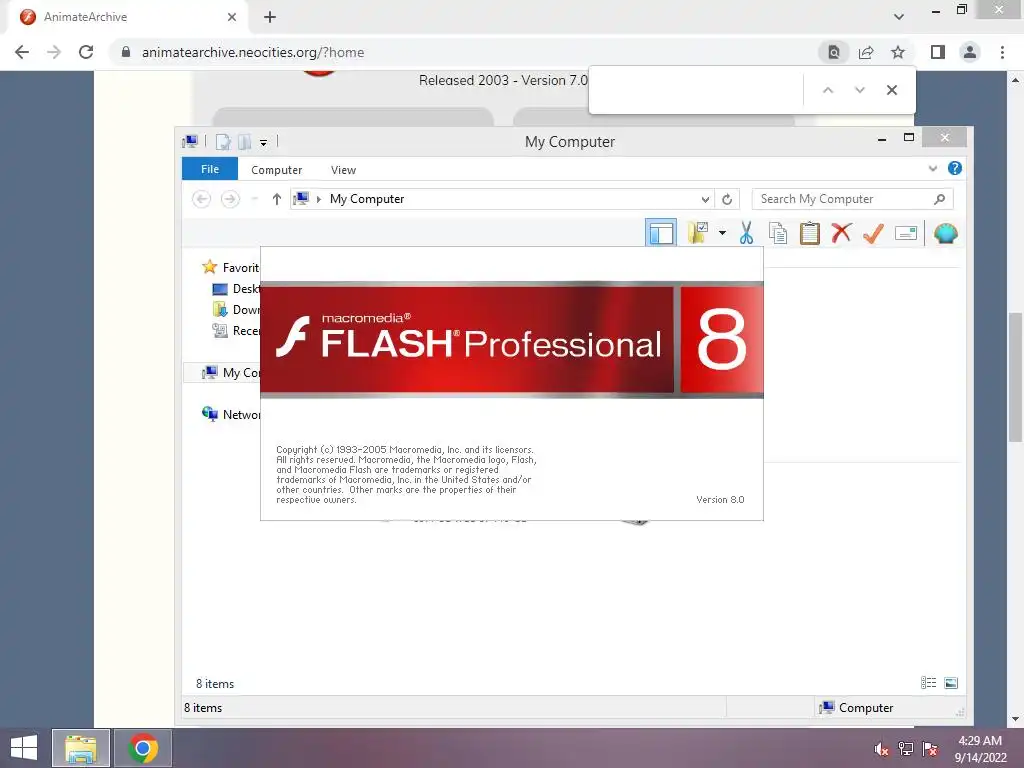Click the red X Delete icon
Viewport: 1024px width, 768px height.
[841, 232]
